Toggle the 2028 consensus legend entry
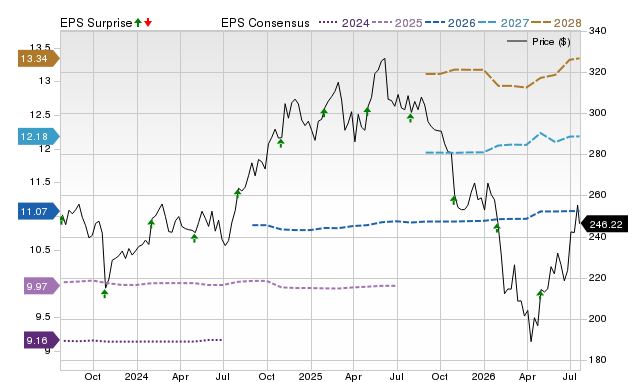 [x=556, y=23]
